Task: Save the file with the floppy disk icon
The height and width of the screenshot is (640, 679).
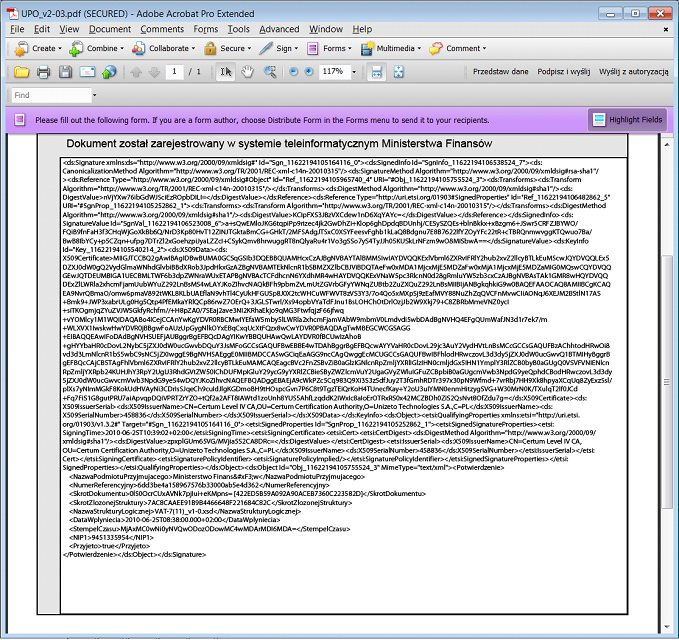Action: pyautogui.click(x=65, y=72)
